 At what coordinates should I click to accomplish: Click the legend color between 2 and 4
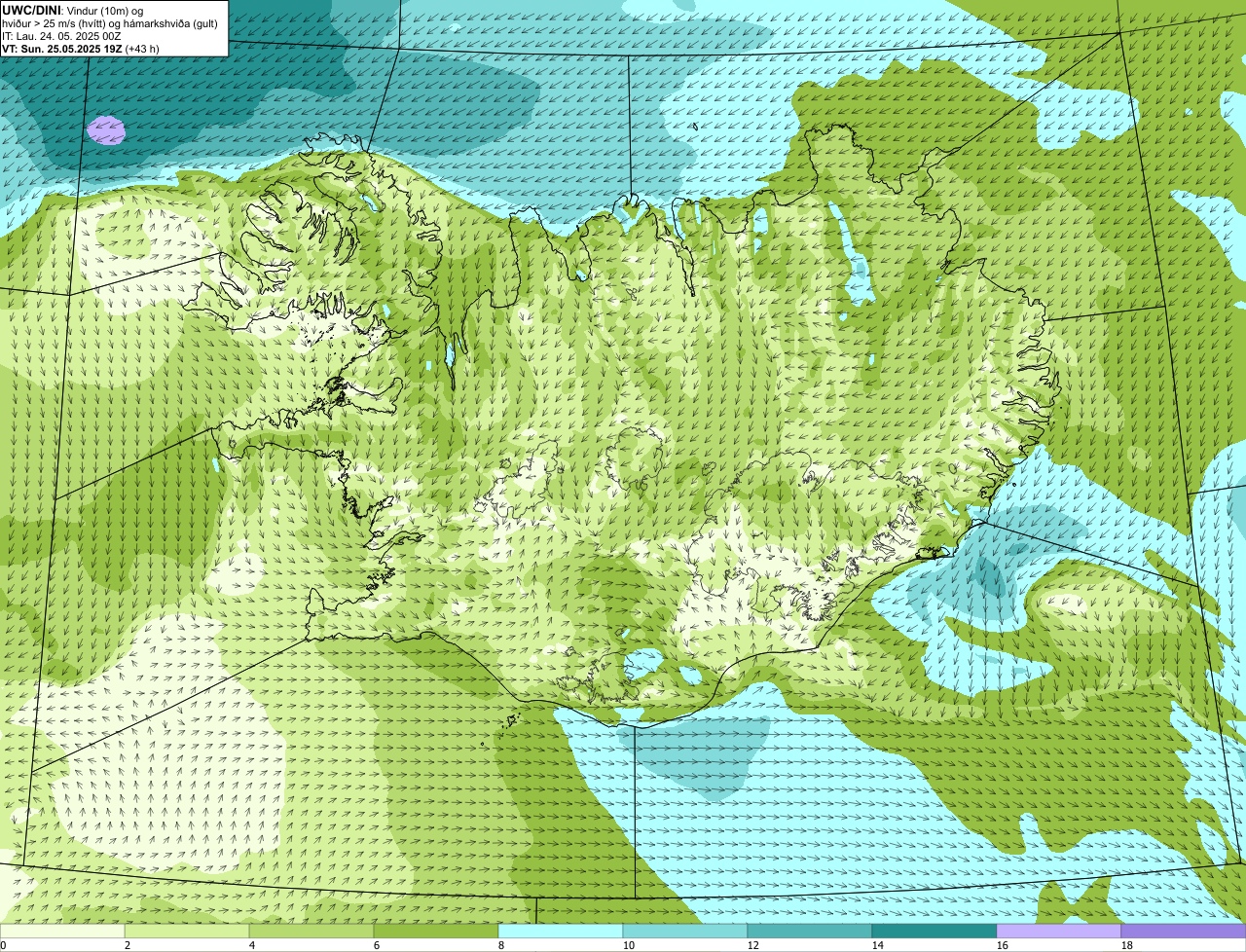187,932
